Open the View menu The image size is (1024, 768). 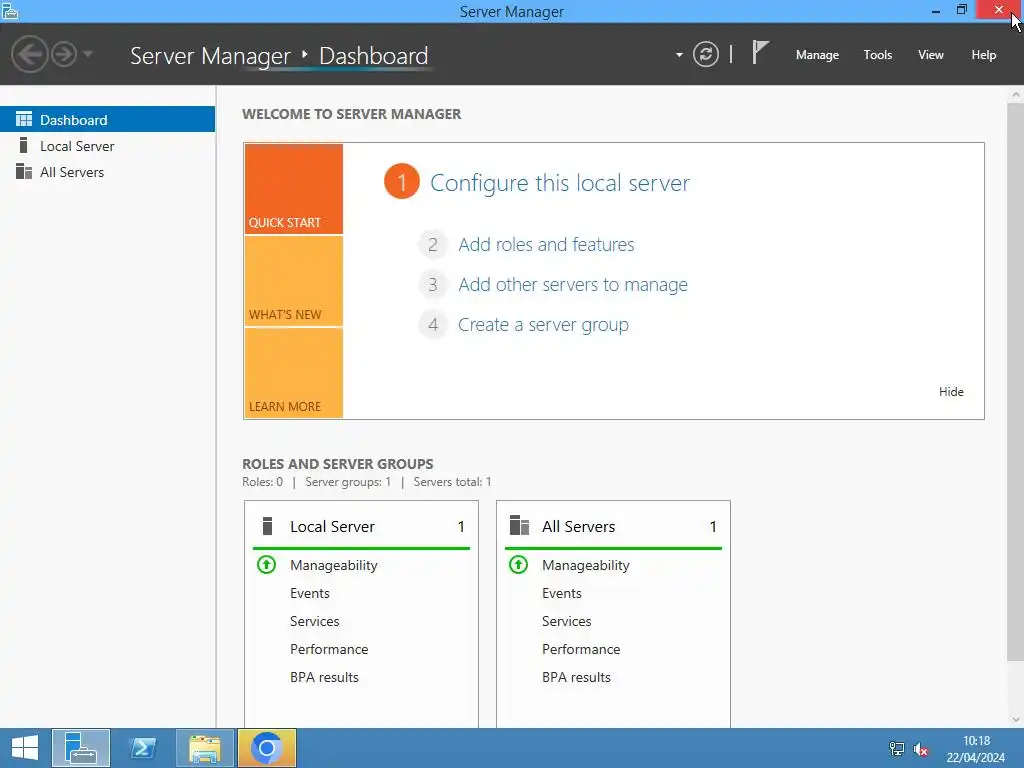coord(931,55)
